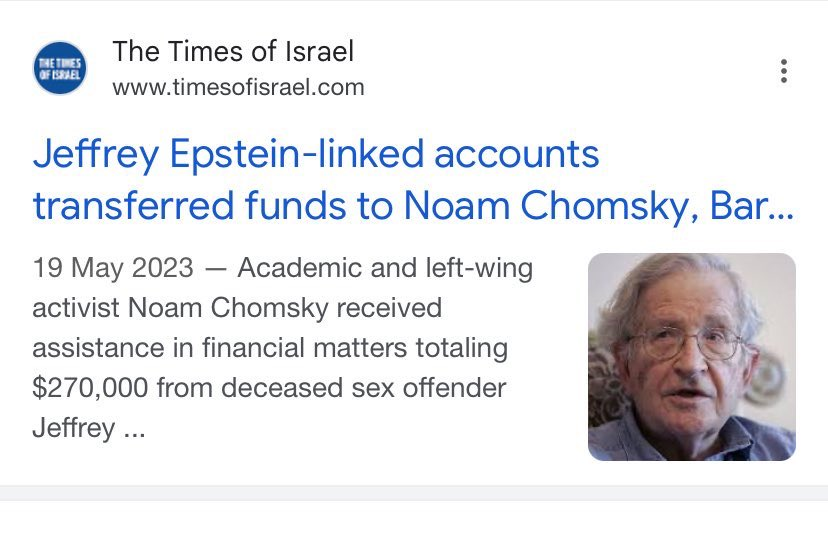Click 'activist Noam Chomsky received' snippet line

pyautogui.click(x=236, y=308)
